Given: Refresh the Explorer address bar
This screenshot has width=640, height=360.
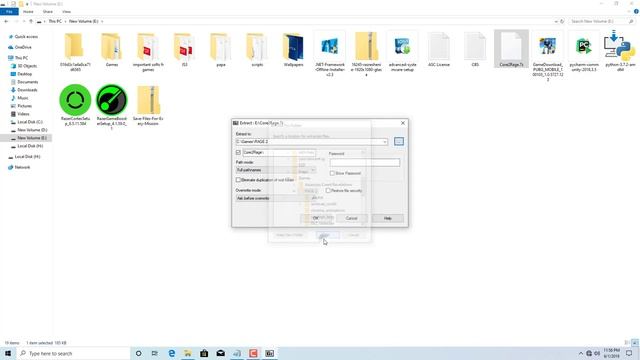Looking at the screenshot, I should pyautogui.click(x=562, y=21).
